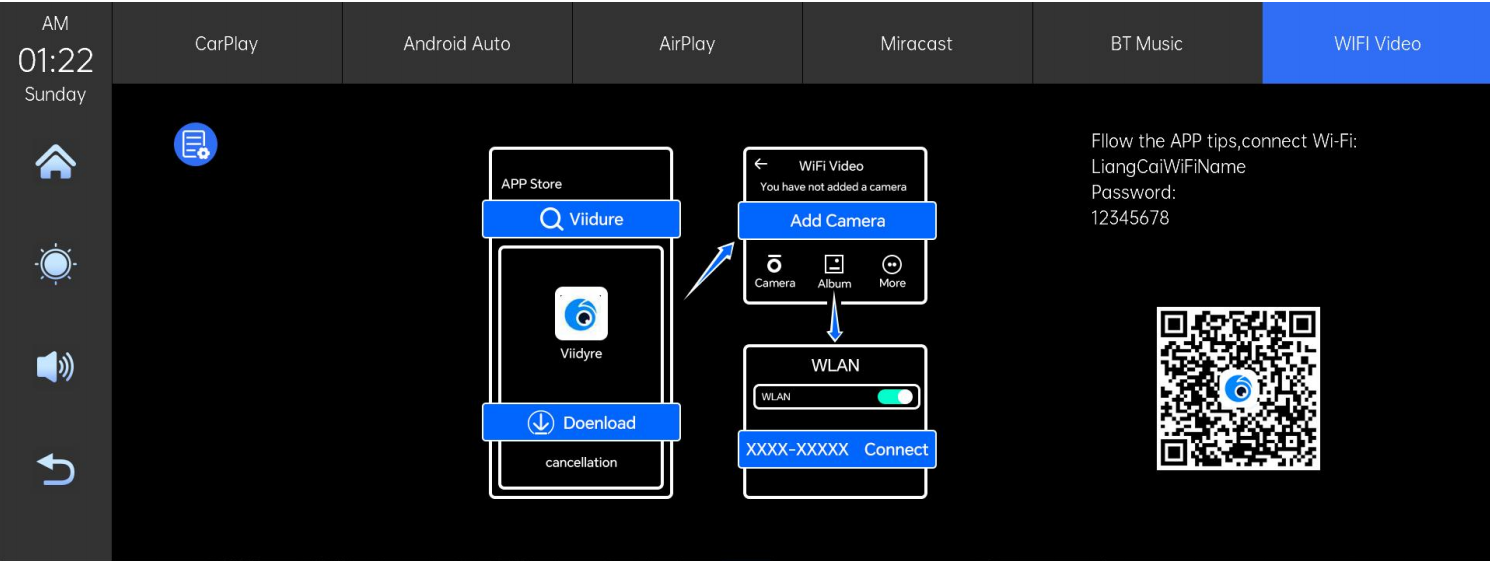Tap the More icon in illustration
The height and width of the screenshot is (561, 1490).
point(892,265)
